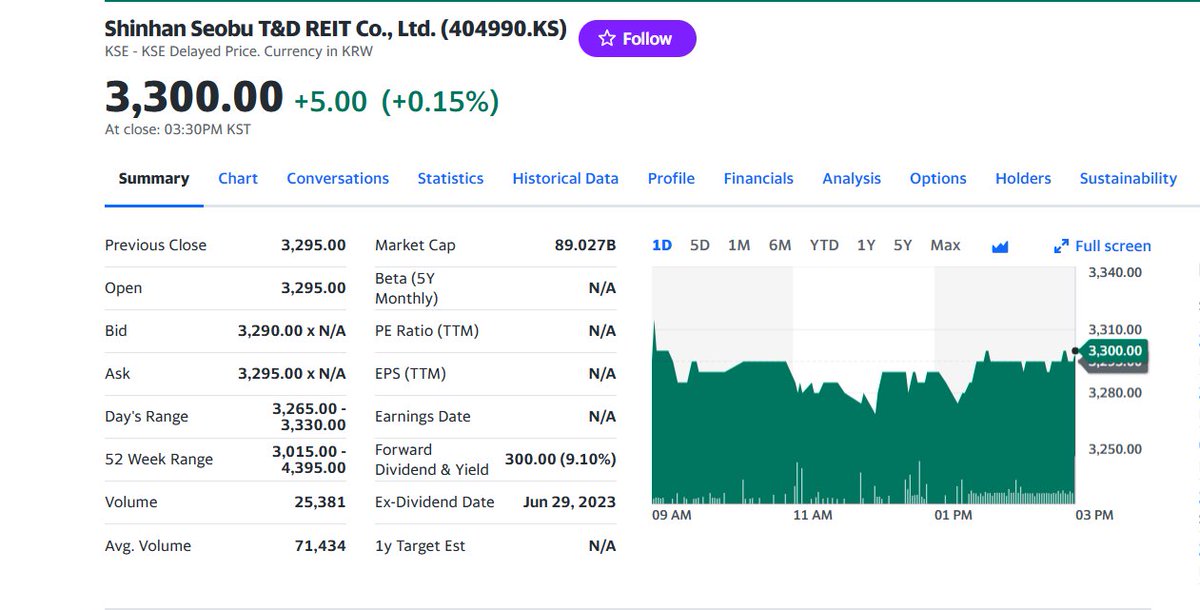This screenshot has height=610, width=1200.
Task: Click the 11 AM chart axis label
Action: tap(812, 515)
